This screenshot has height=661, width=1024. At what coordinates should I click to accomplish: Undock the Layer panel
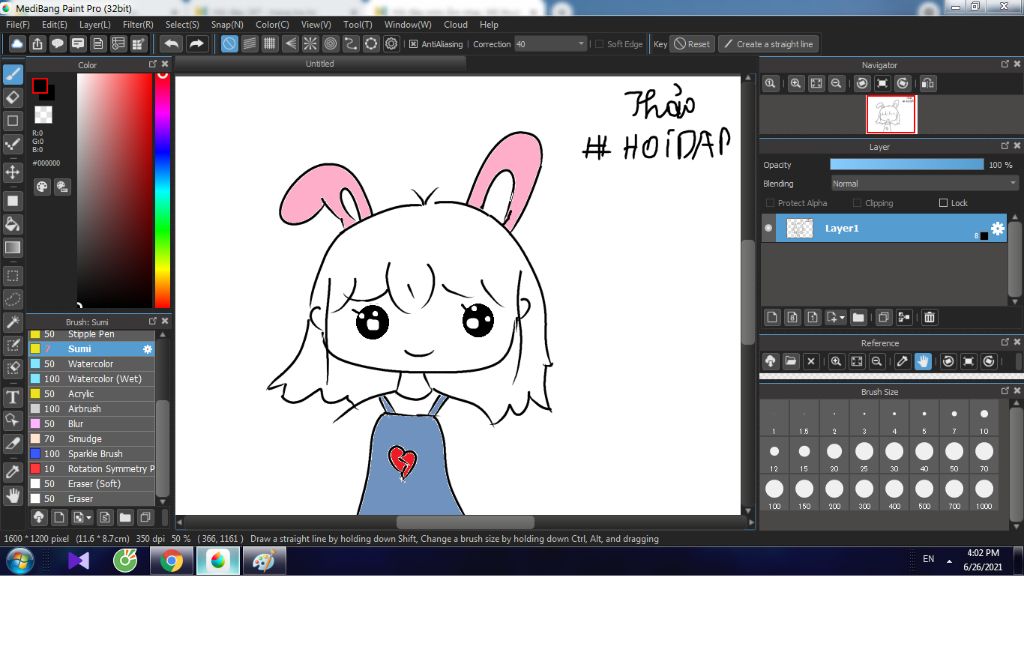(x=1005, y=146)
